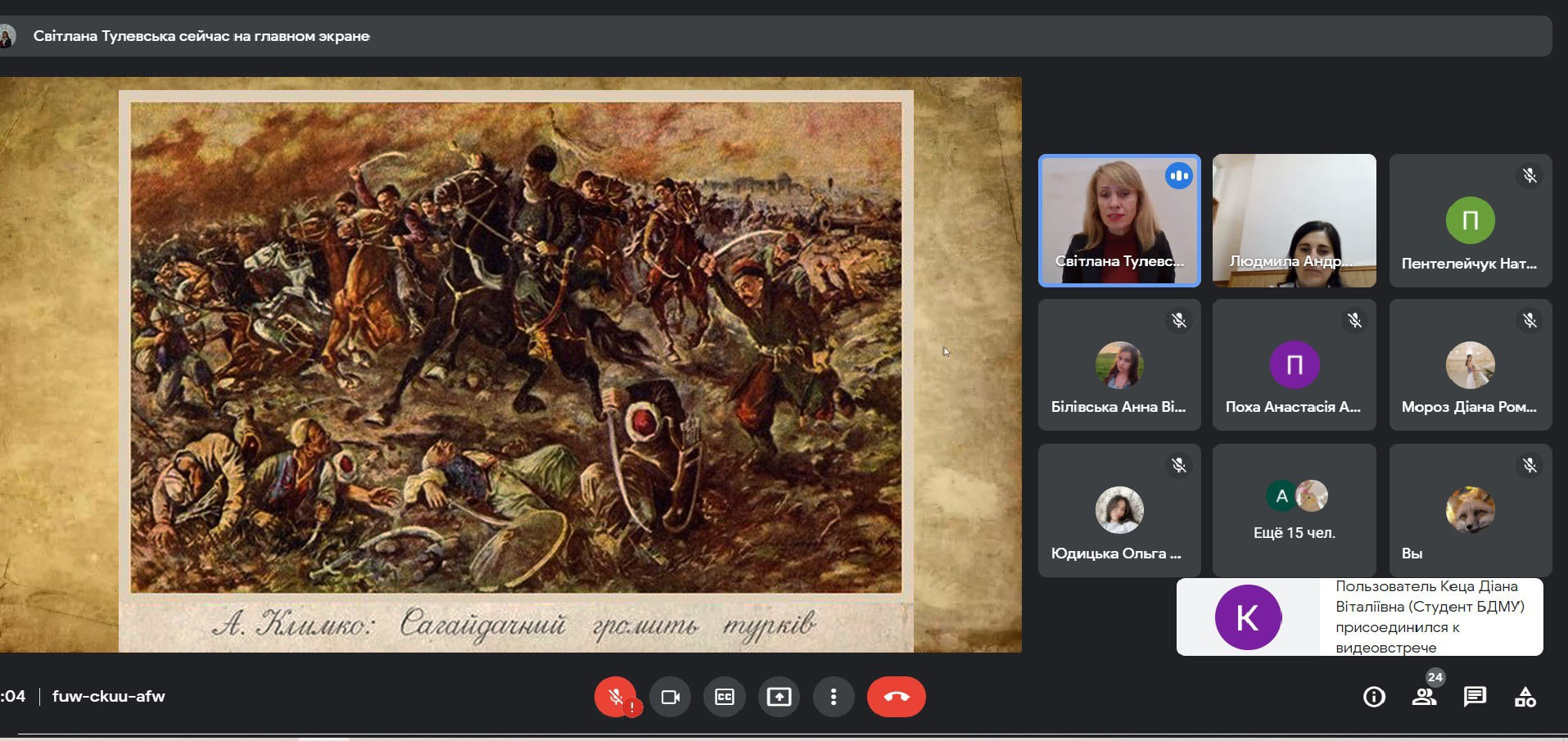Select Людмила Андр... video tile
This screenshot has width=1568, height=741.
(x=1294, y=220)
